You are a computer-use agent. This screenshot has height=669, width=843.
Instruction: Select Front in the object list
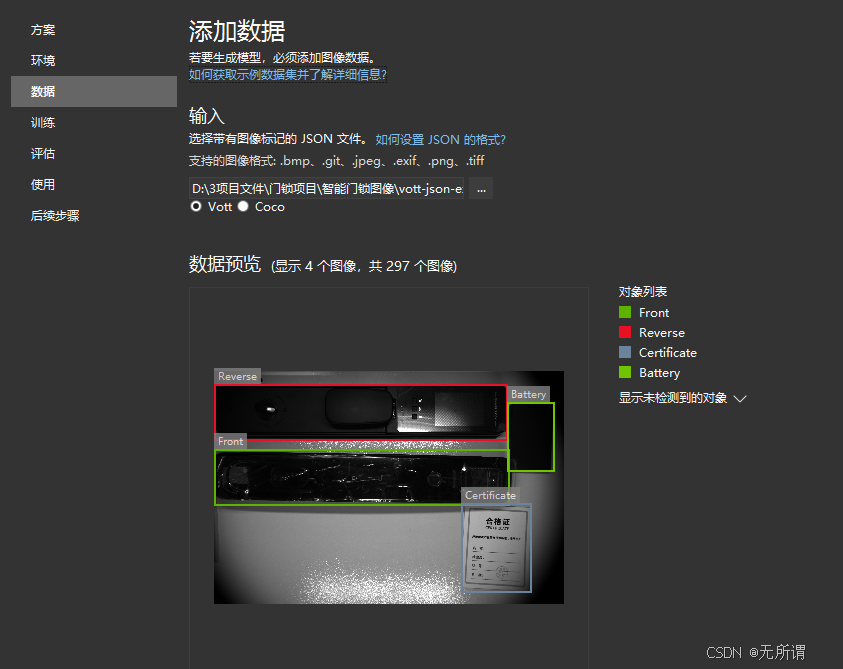click(x=654, y=313)
